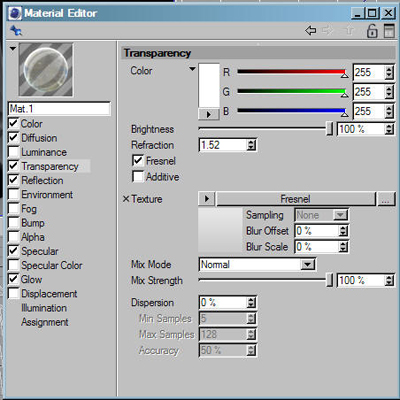Click the forward arrow icon
The image size is (400, 400).
[x=328, y=31]
